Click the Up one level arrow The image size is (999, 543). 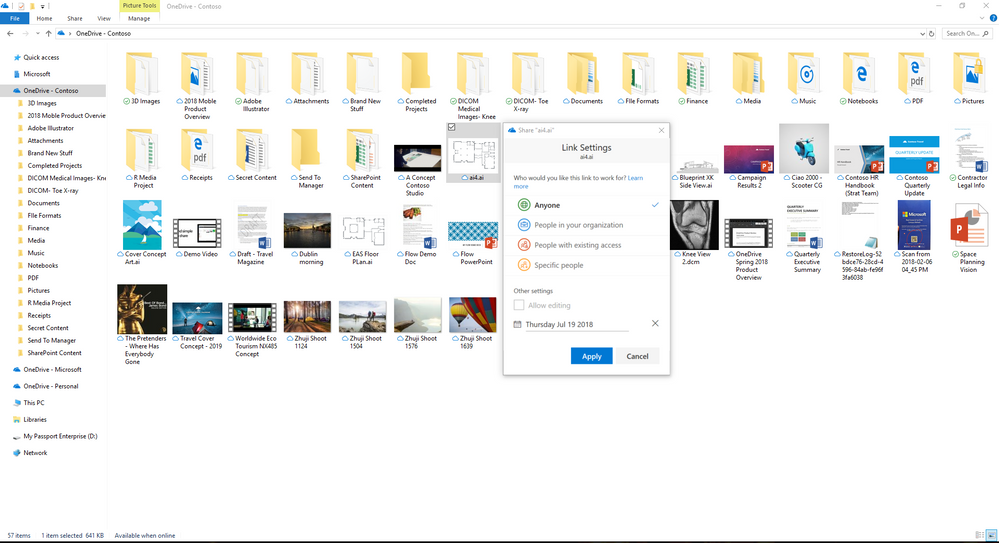coord(48,33)
